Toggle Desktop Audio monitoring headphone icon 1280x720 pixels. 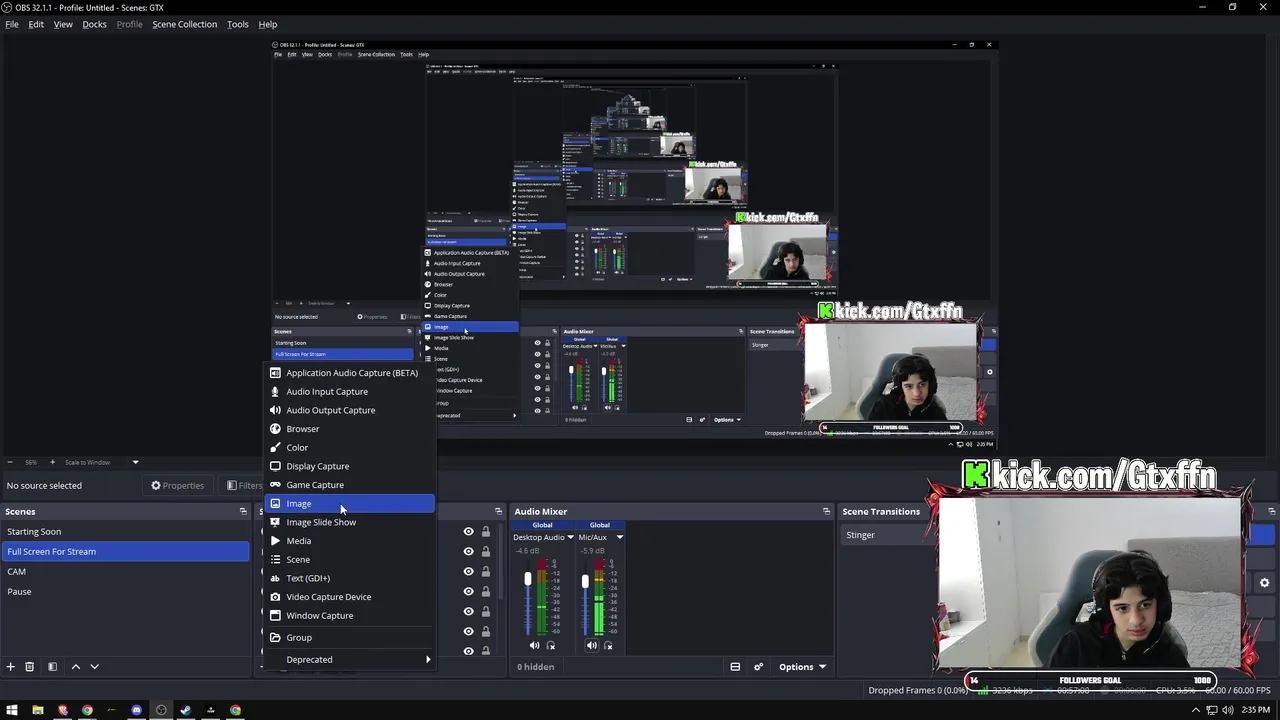point(550,646)
